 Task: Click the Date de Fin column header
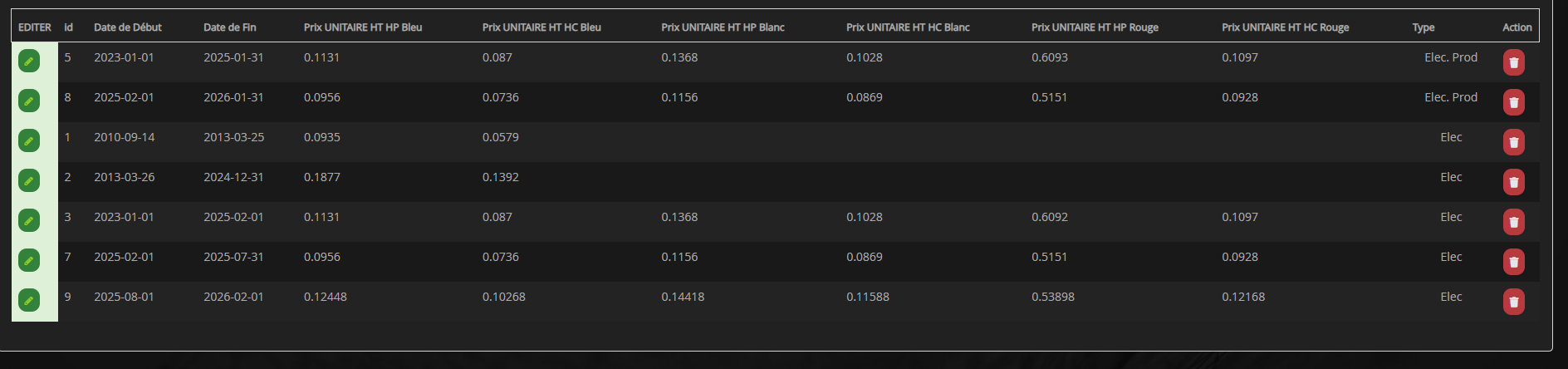click(230, 27)
